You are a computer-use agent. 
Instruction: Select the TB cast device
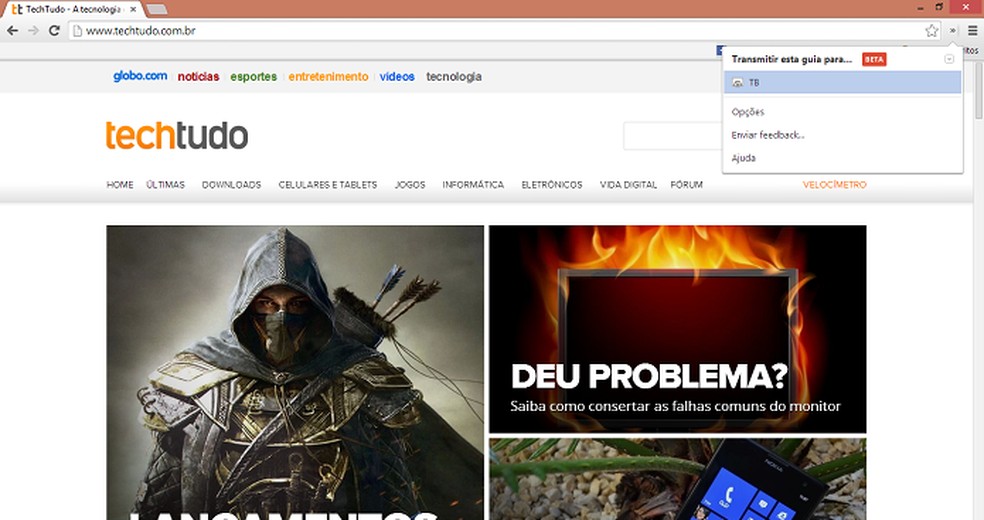tap(842, 82)
